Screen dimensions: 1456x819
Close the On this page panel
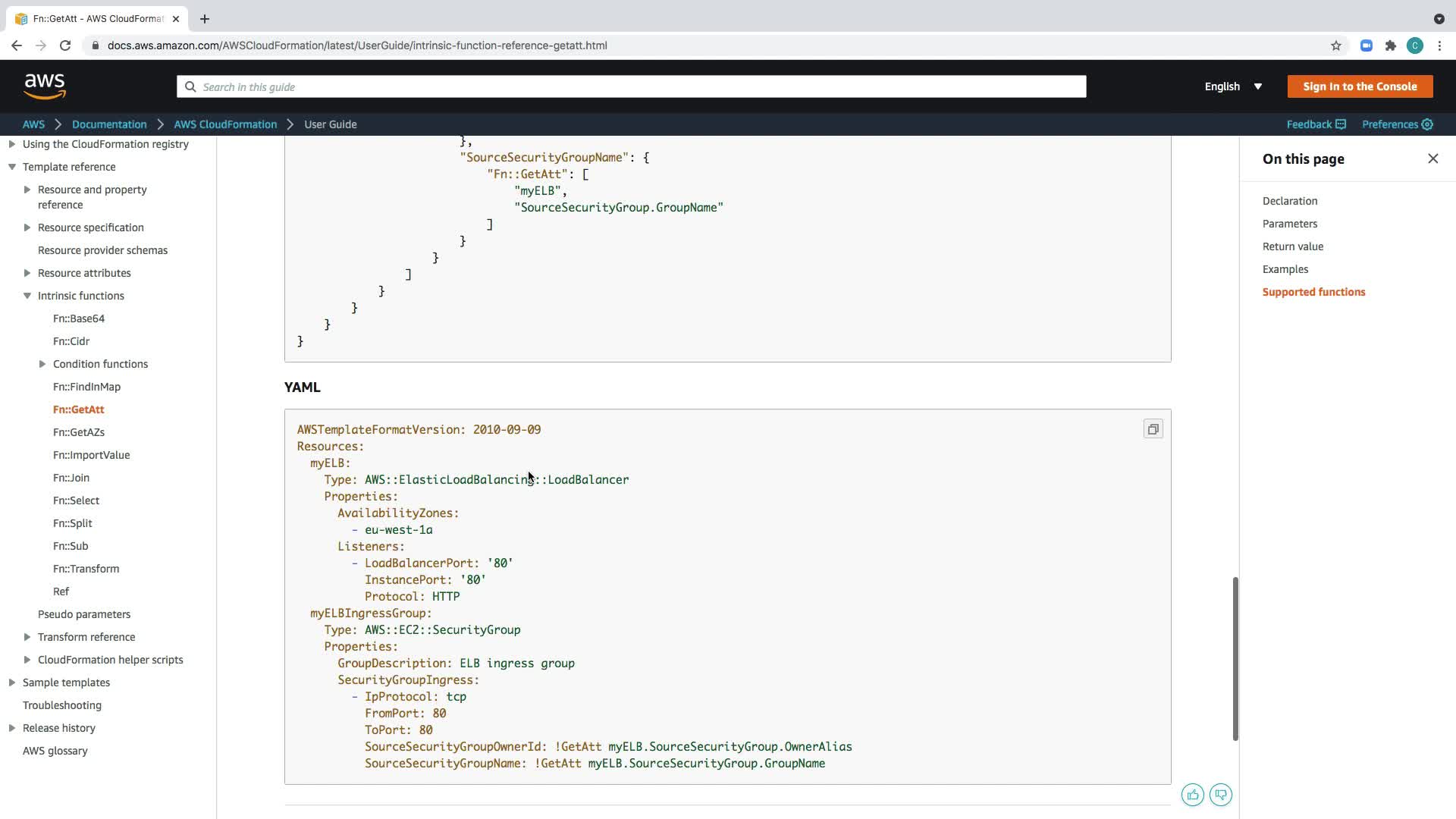1432,158
